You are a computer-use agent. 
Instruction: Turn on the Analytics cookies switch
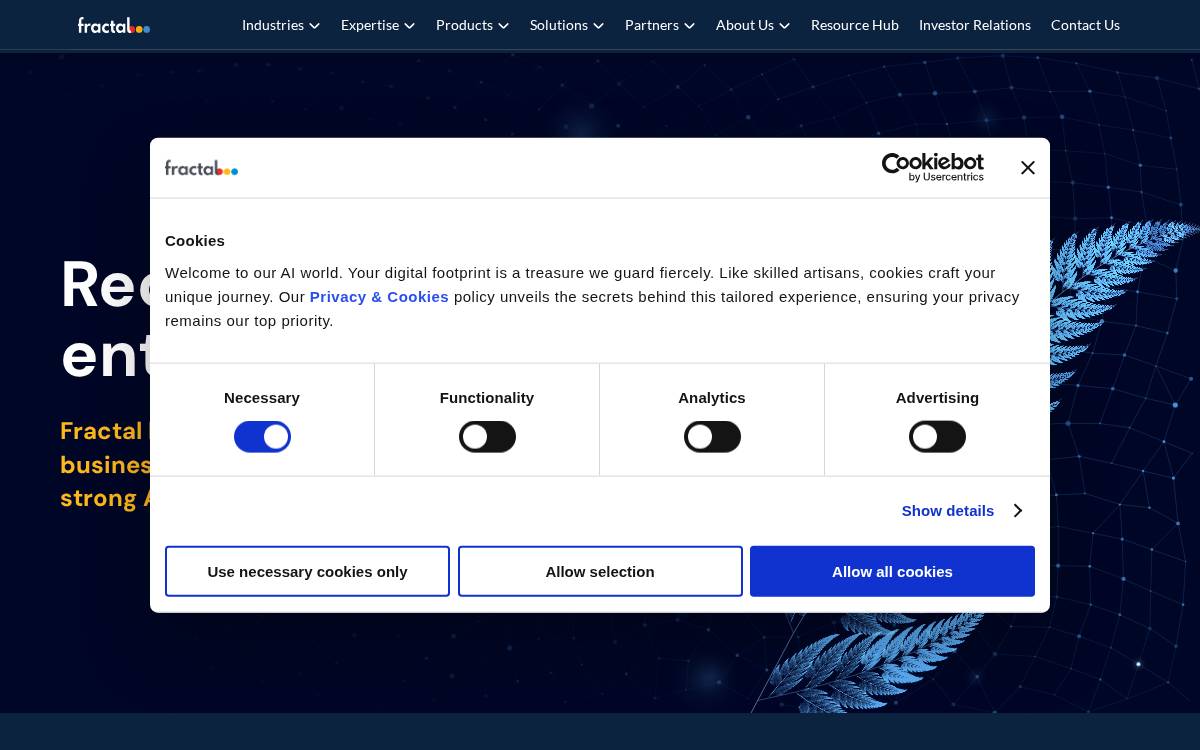(x=712, y=437)
